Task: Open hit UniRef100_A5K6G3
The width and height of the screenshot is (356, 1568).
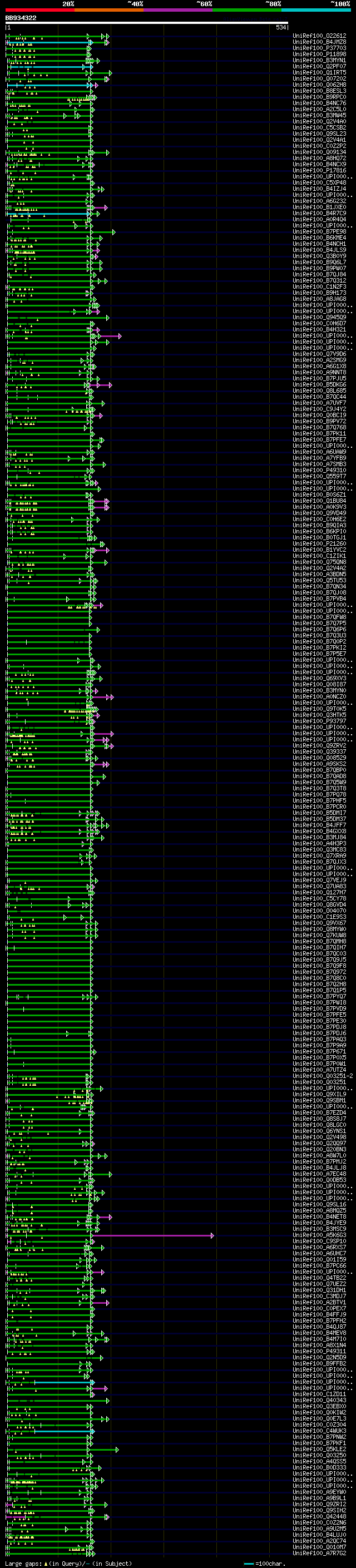Action: click(319, 1235)
